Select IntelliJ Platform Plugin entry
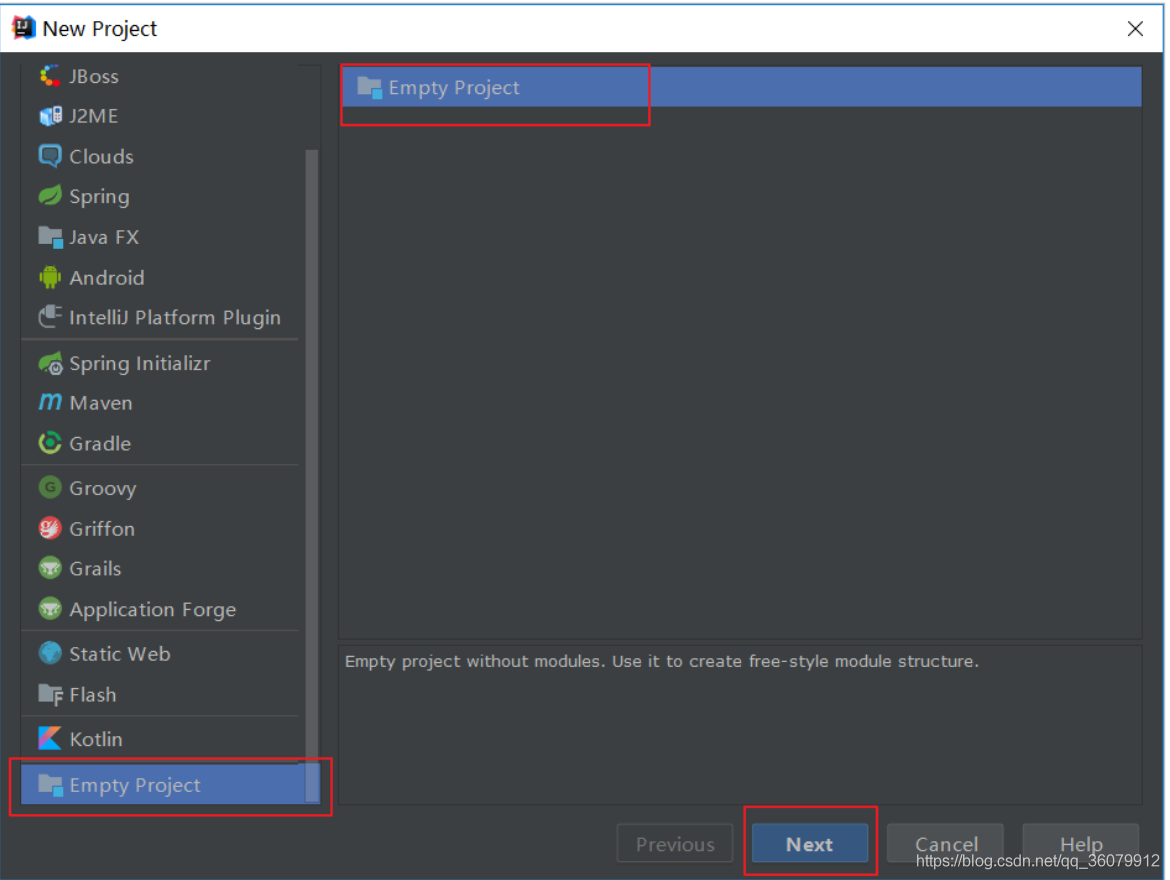Image resolution: width=1170 pixels, height=880 pixels. [160, 317]
